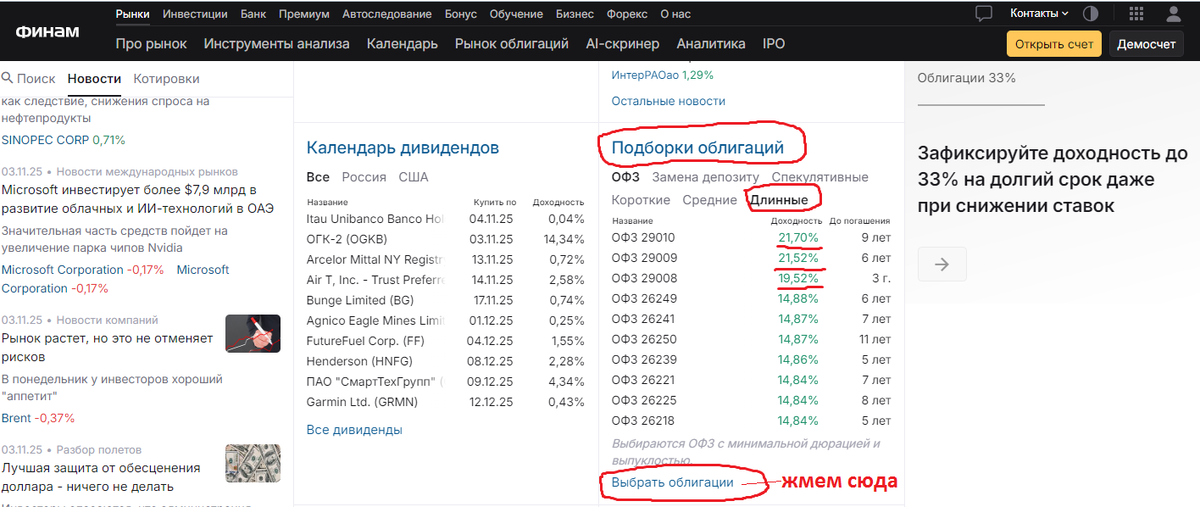This screenshot has width=1200, height=507.
Task: Click 'Зафиксируйте доходность до 33%' promo headline
Action: 1053,180
